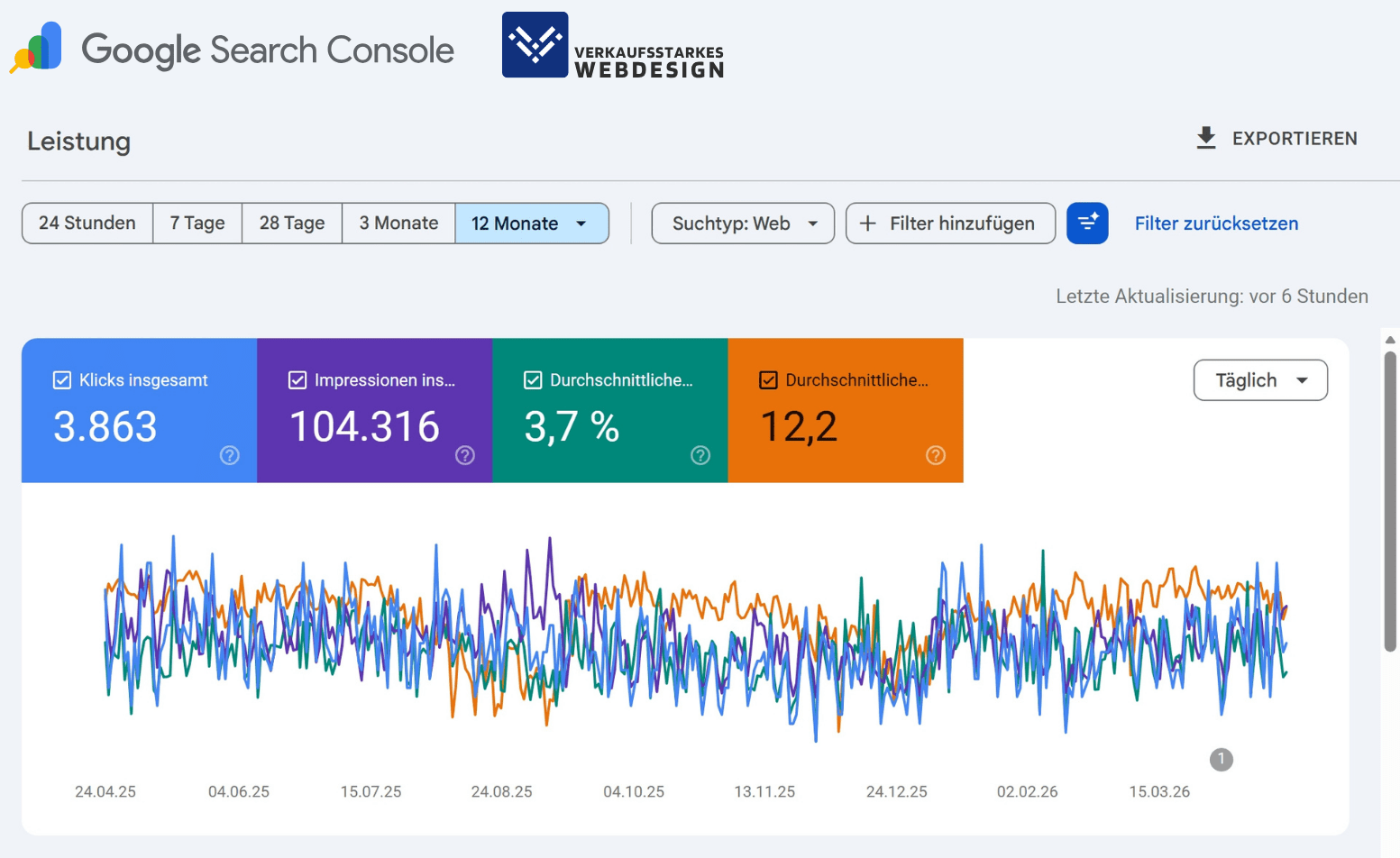Open the Exportieren download function

pos(1276,138)
